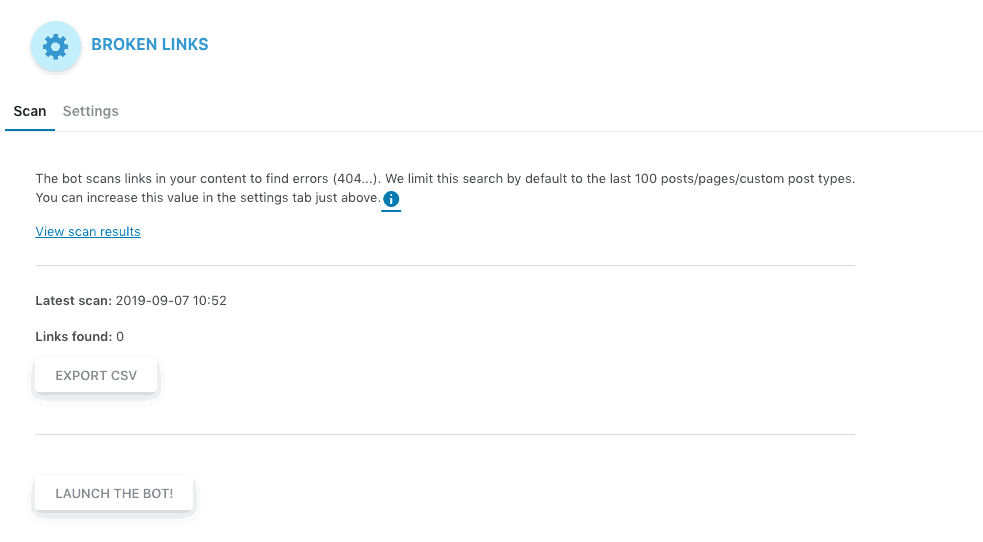Click the '(404...)' text in the description
This screenshot has width=983, height=542.
355,179
